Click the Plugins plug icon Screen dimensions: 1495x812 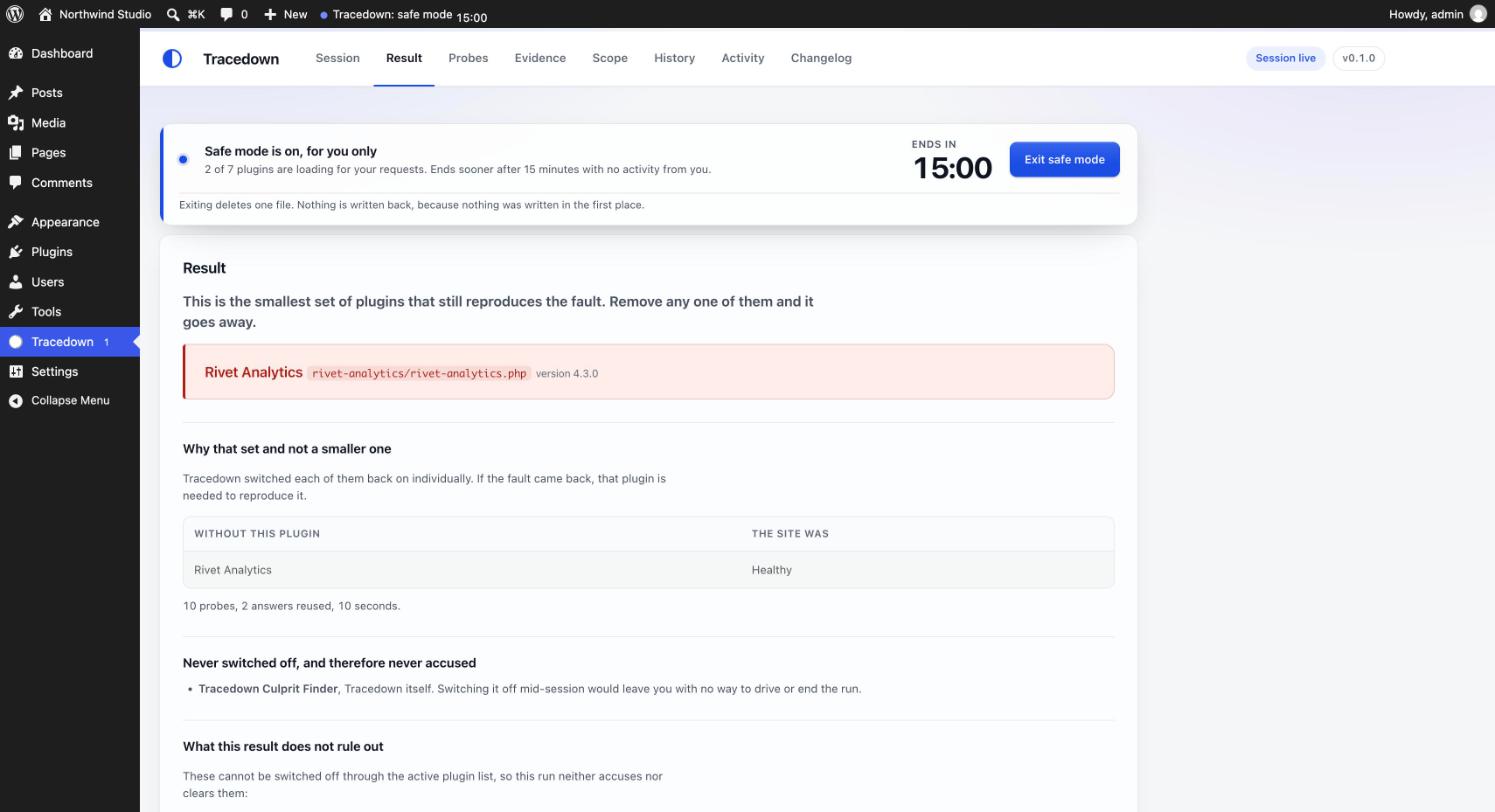tap(16, 251)
